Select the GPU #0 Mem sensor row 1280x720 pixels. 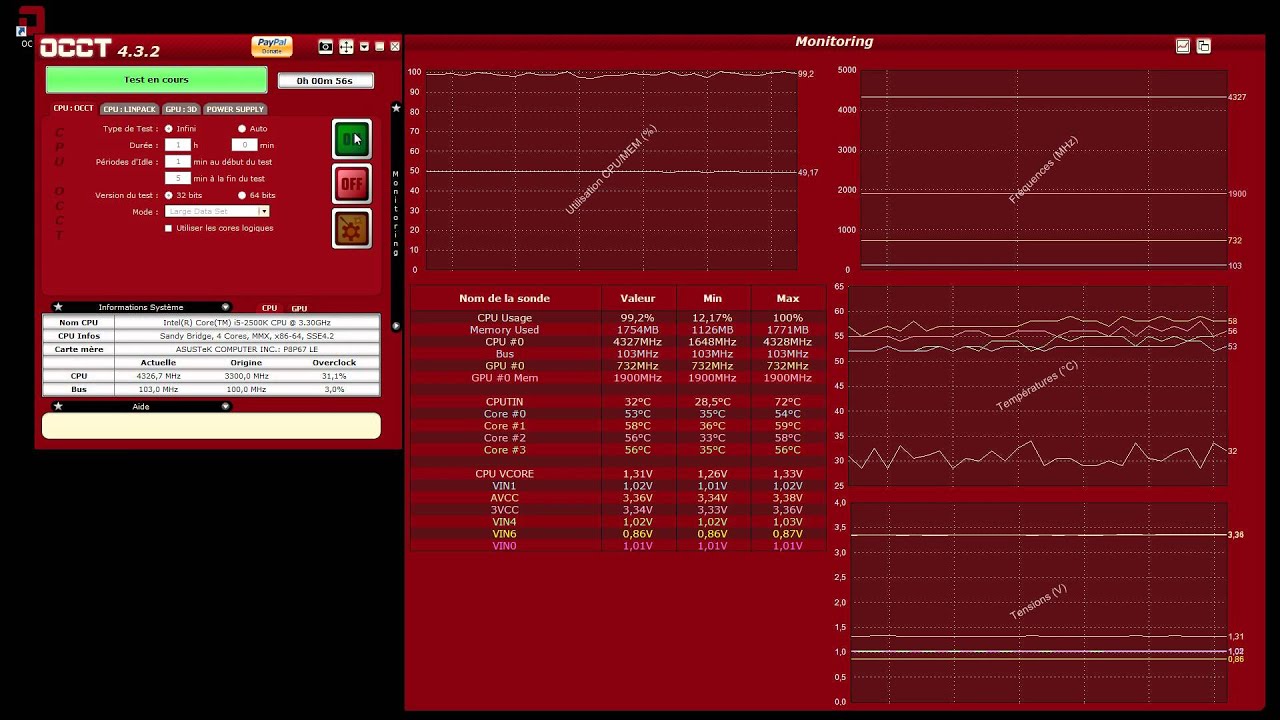pyautogui.click(x=618, y=378)
